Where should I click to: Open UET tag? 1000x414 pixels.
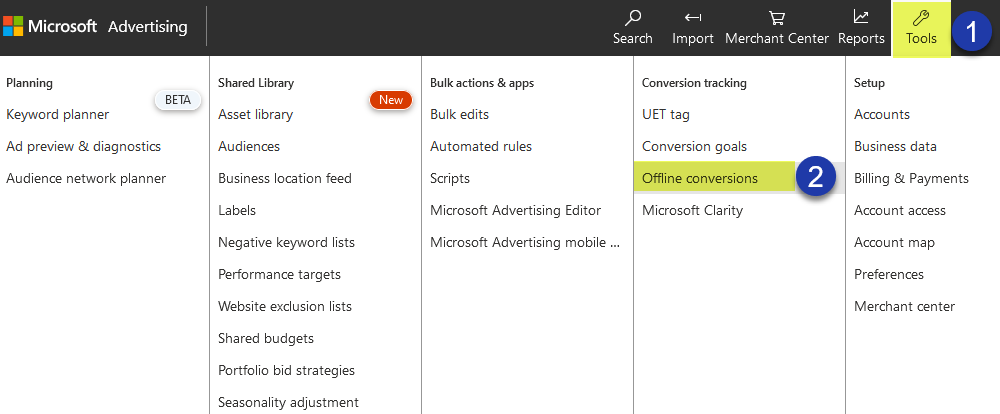click(x=666, y=115)
